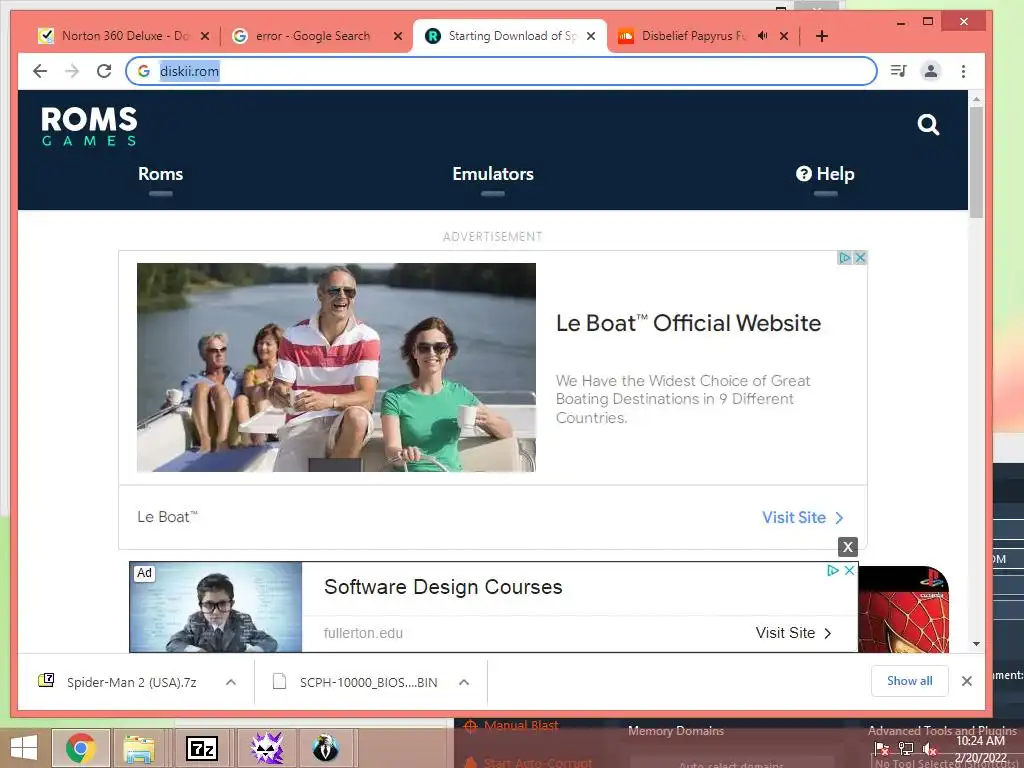Open the site search magnifier

tap(928, 124)
